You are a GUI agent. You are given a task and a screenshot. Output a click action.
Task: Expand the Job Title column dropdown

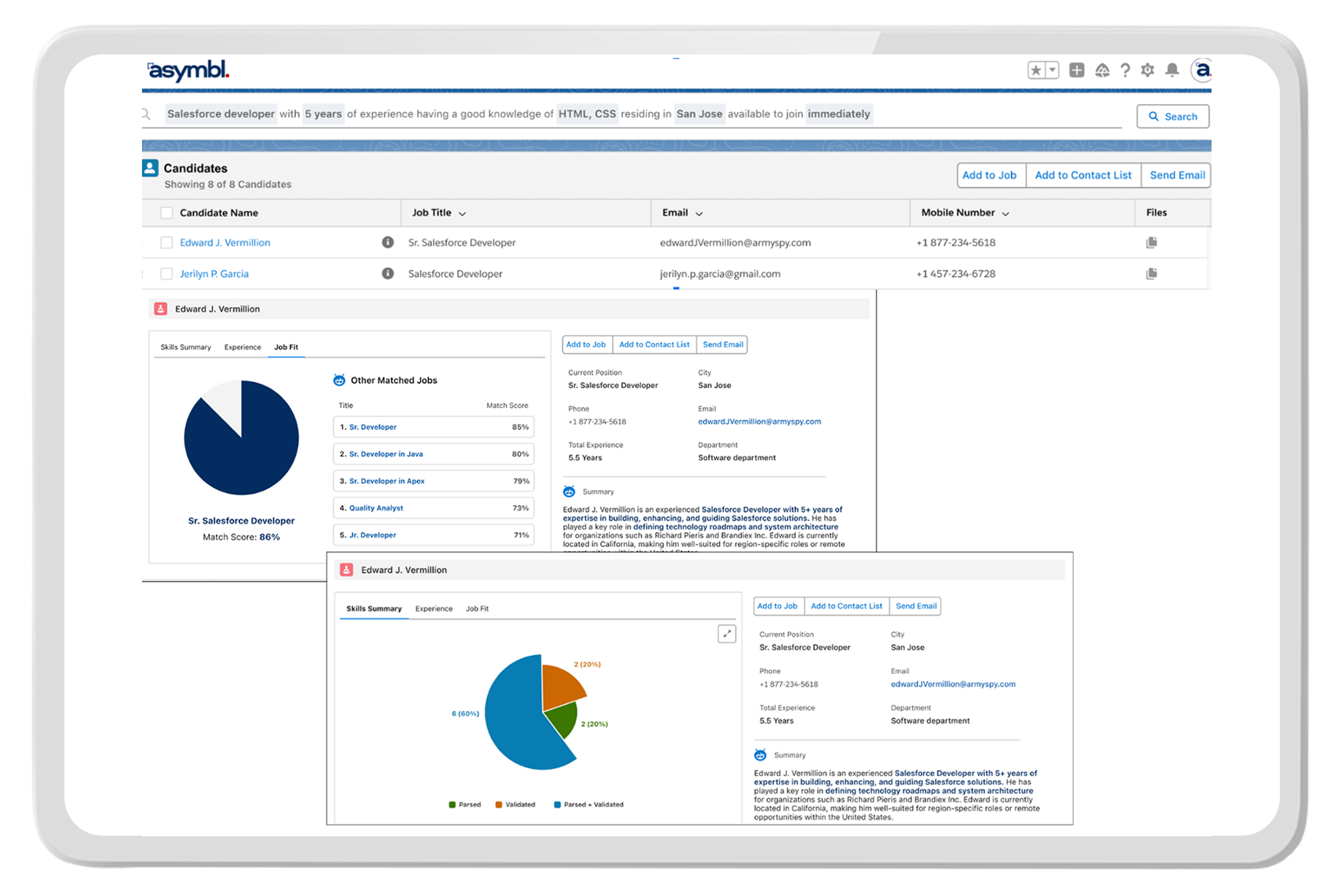tap(462, 214)
